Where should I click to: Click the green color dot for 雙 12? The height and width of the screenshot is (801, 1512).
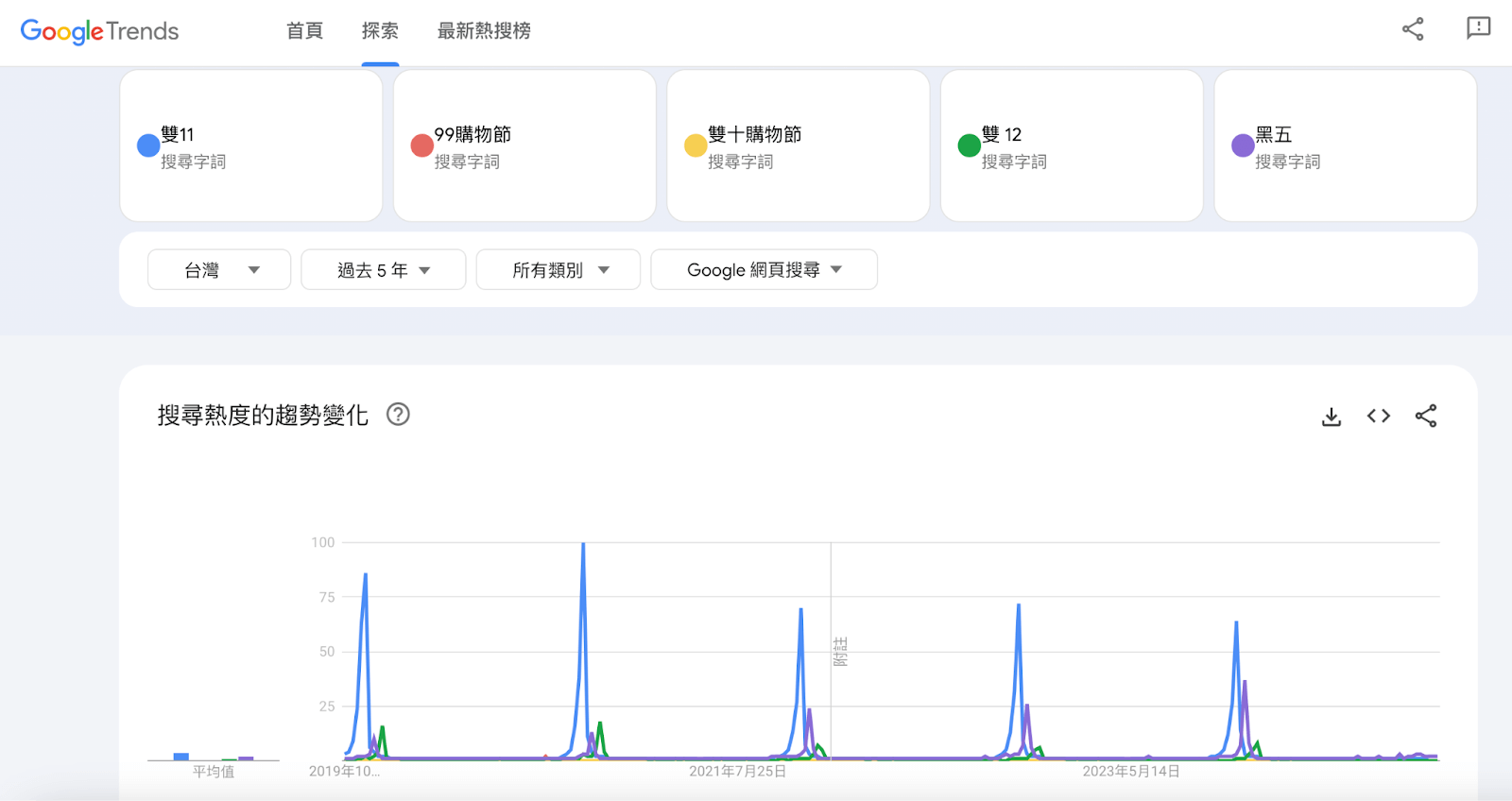point(970,145)
